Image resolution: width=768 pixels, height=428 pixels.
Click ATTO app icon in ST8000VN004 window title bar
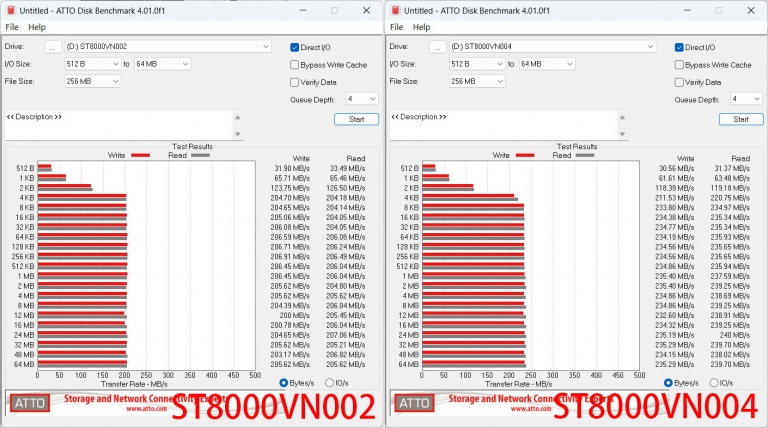[395, 10]
